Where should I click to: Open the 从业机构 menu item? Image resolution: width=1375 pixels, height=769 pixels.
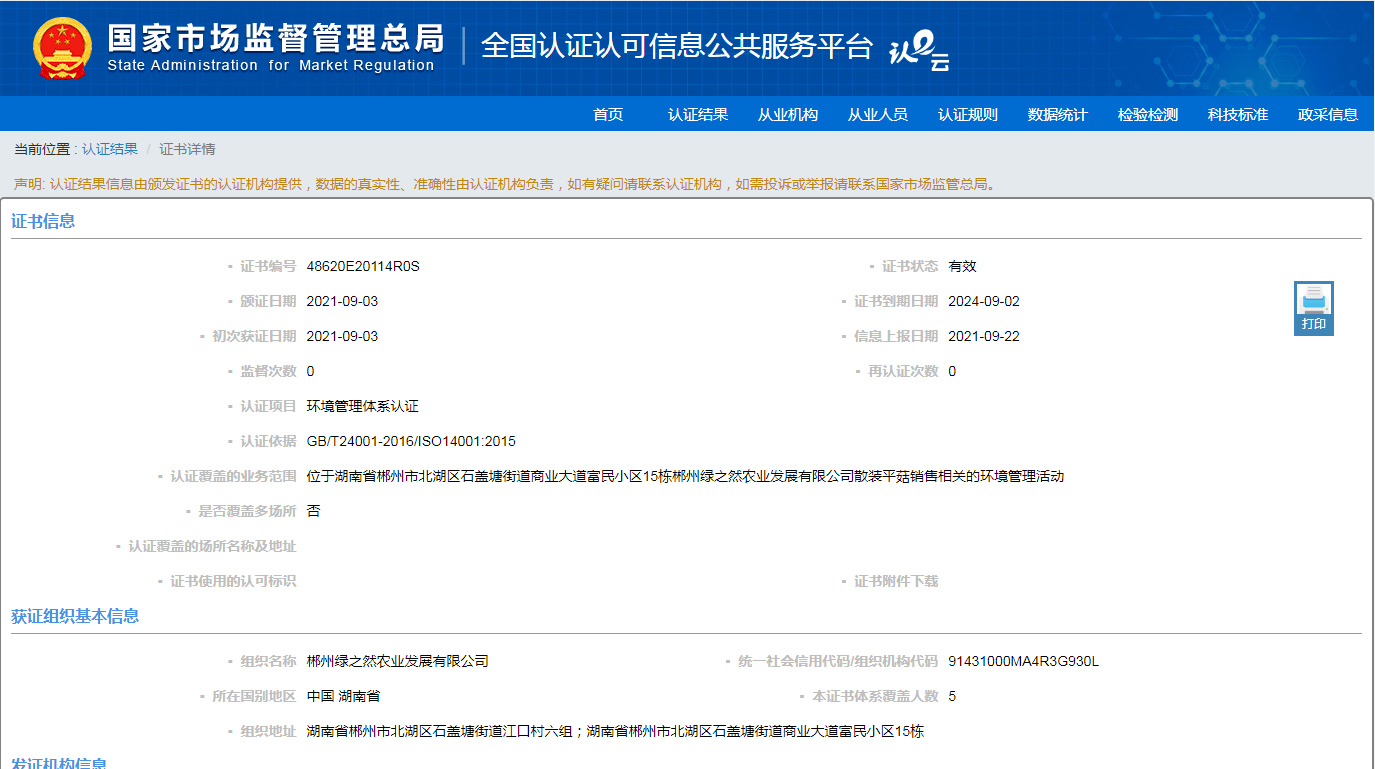788,115
